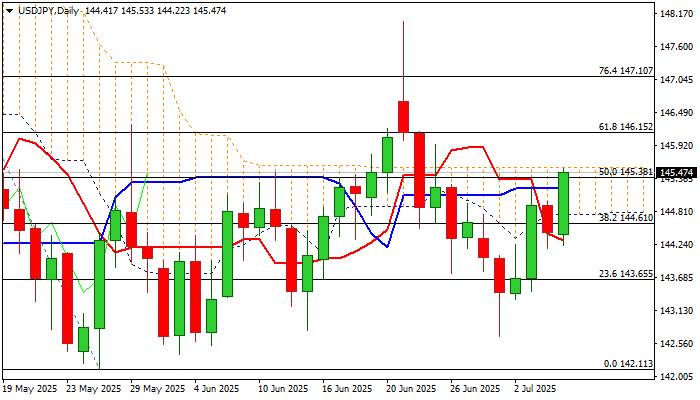
Task: Click the 2 Jul 2025 date label
Action: click(535, 389)
